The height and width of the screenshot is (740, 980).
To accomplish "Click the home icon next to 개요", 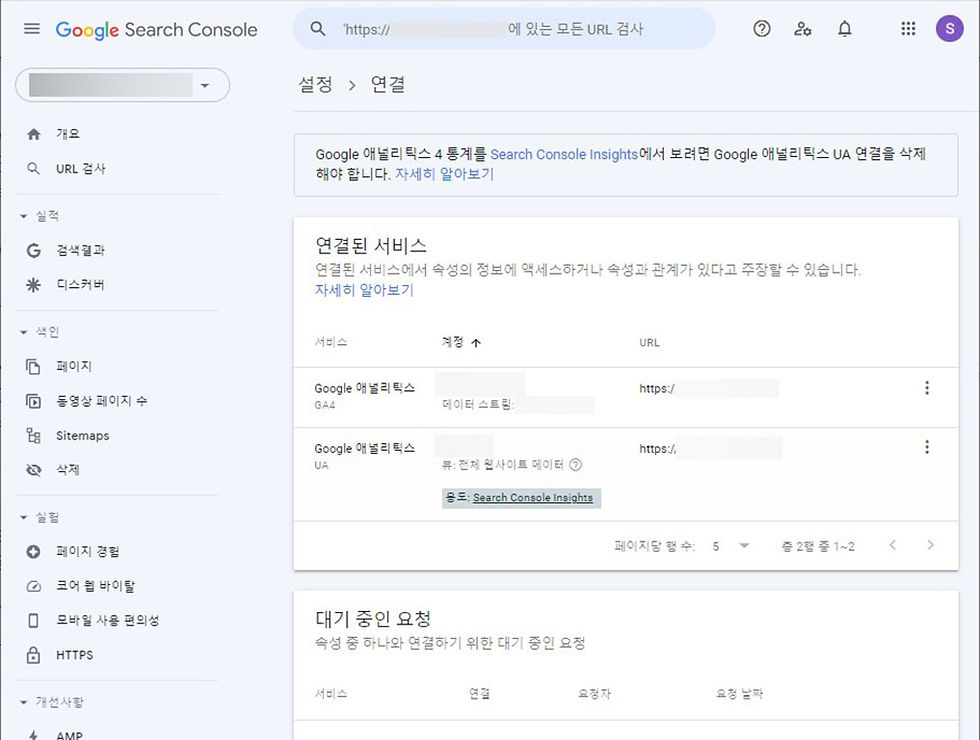I will [x=34, y=134].
